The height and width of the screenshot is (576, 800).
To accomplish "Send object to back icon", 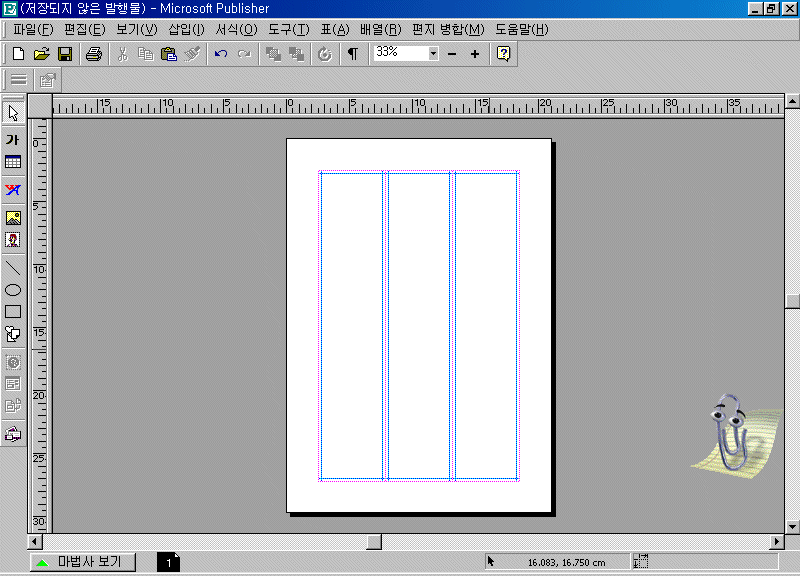I will (x=296, y=54).
